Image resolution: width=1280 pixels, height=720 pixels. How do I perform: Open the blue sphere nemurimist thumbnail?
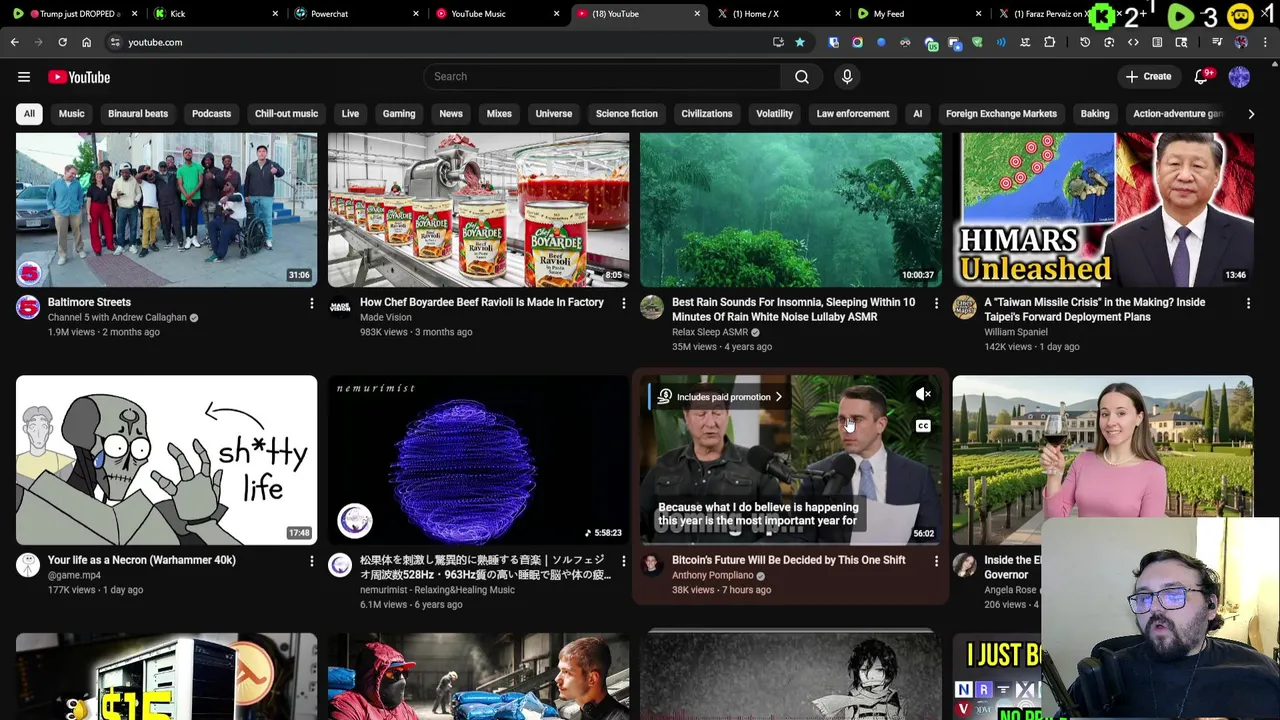coord(478,460)
